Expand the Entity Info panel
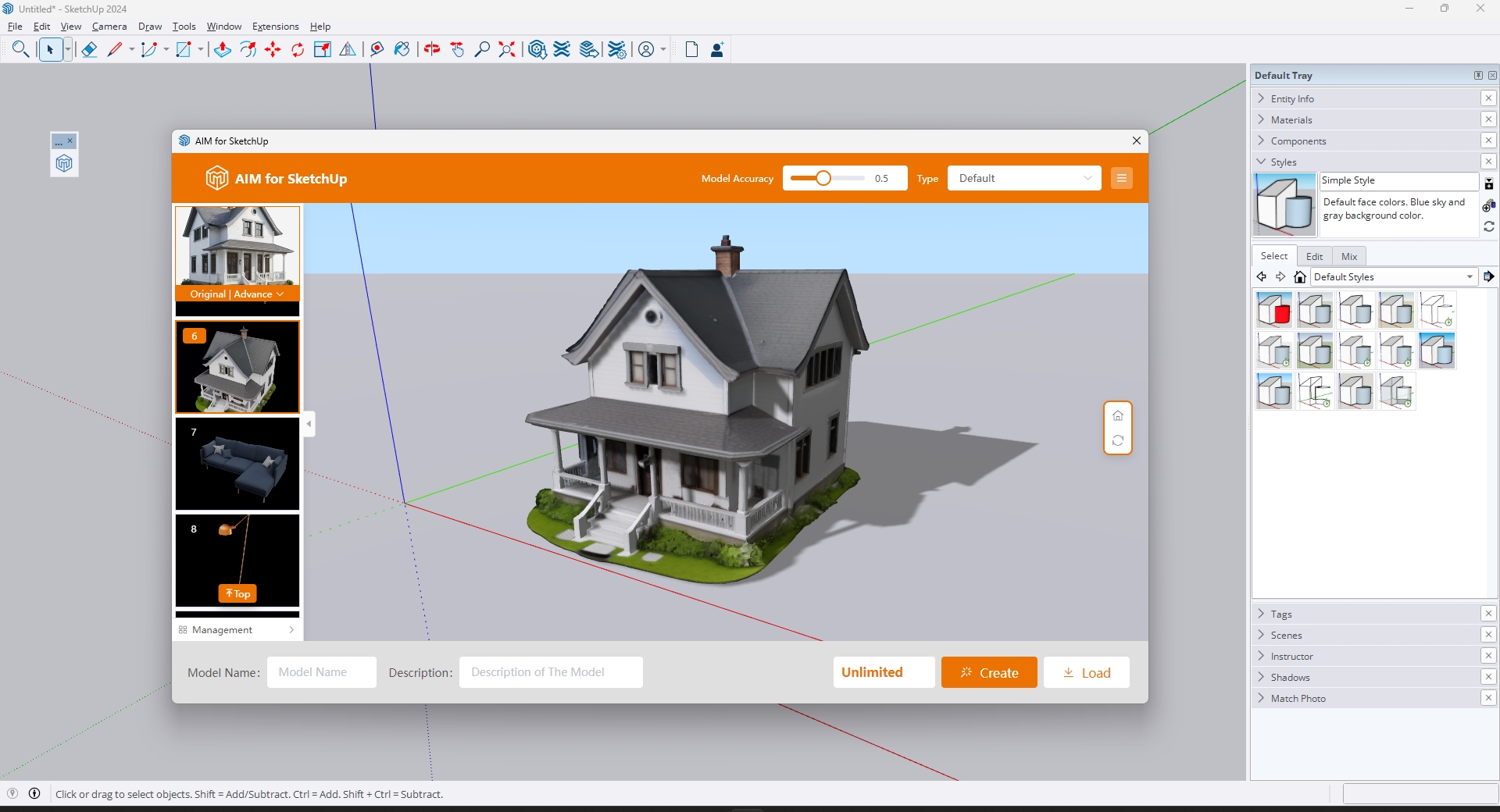Screen dimensions: 1500x812 pos(1292,99)
